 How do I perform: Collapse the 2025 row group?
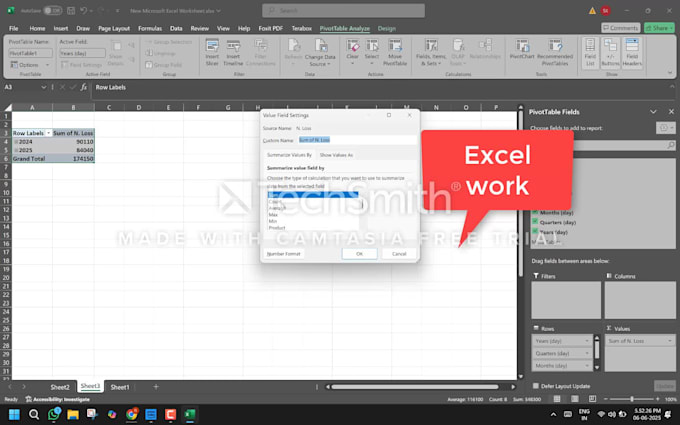point(16,150)
